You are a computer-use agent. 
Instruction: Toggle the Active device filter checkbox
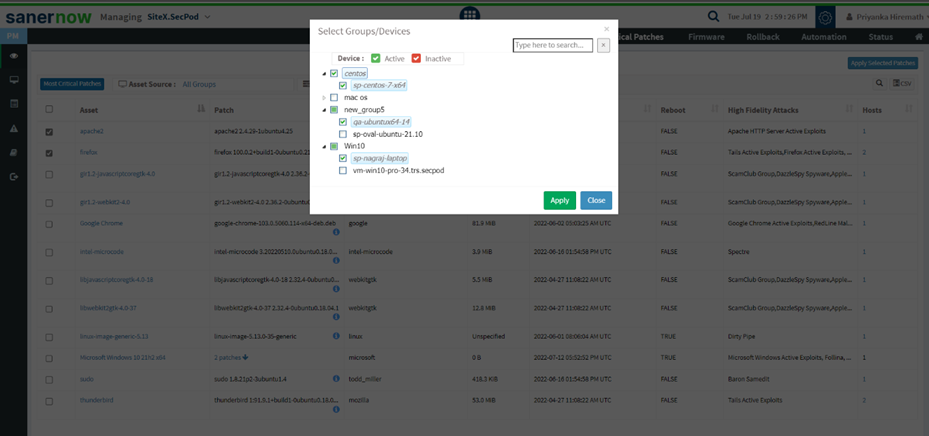(x=376, y=59)
